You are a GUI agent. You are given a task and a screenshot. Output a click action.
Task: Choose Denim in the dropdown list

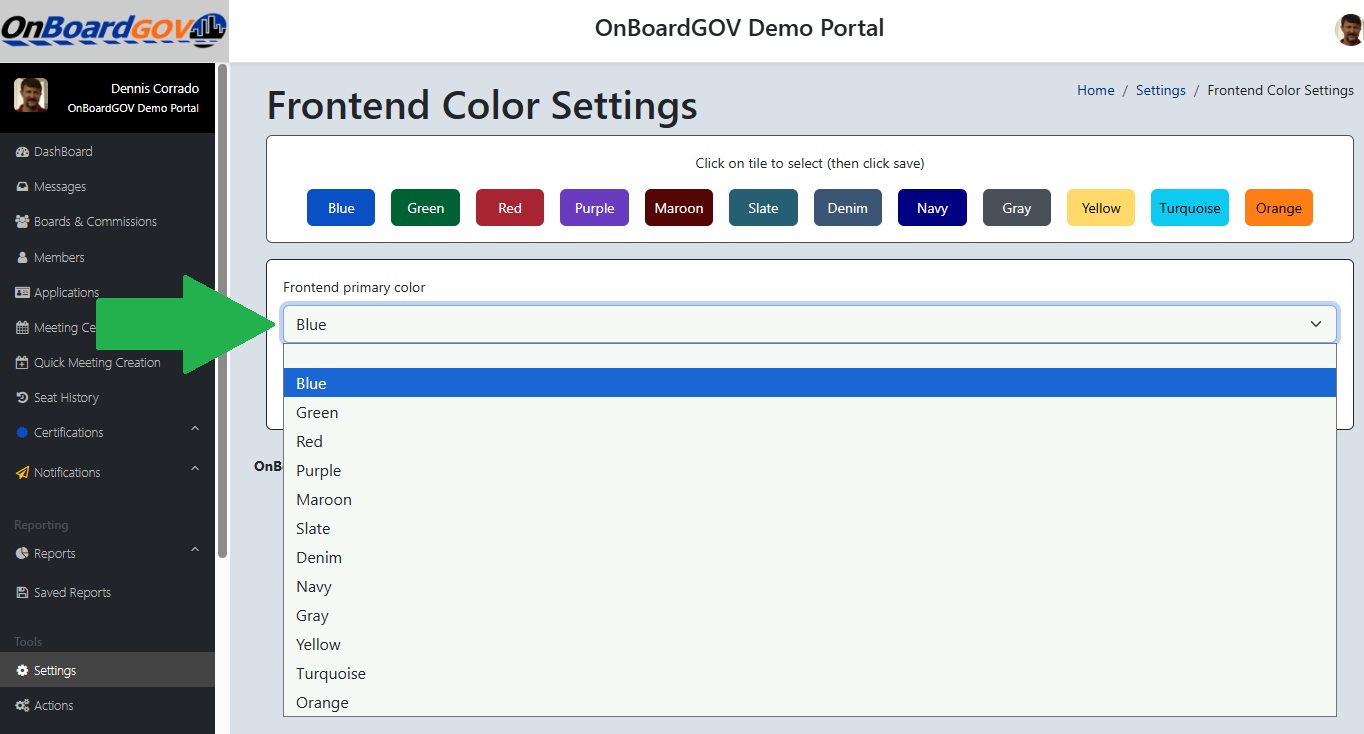tap(810, 557)
